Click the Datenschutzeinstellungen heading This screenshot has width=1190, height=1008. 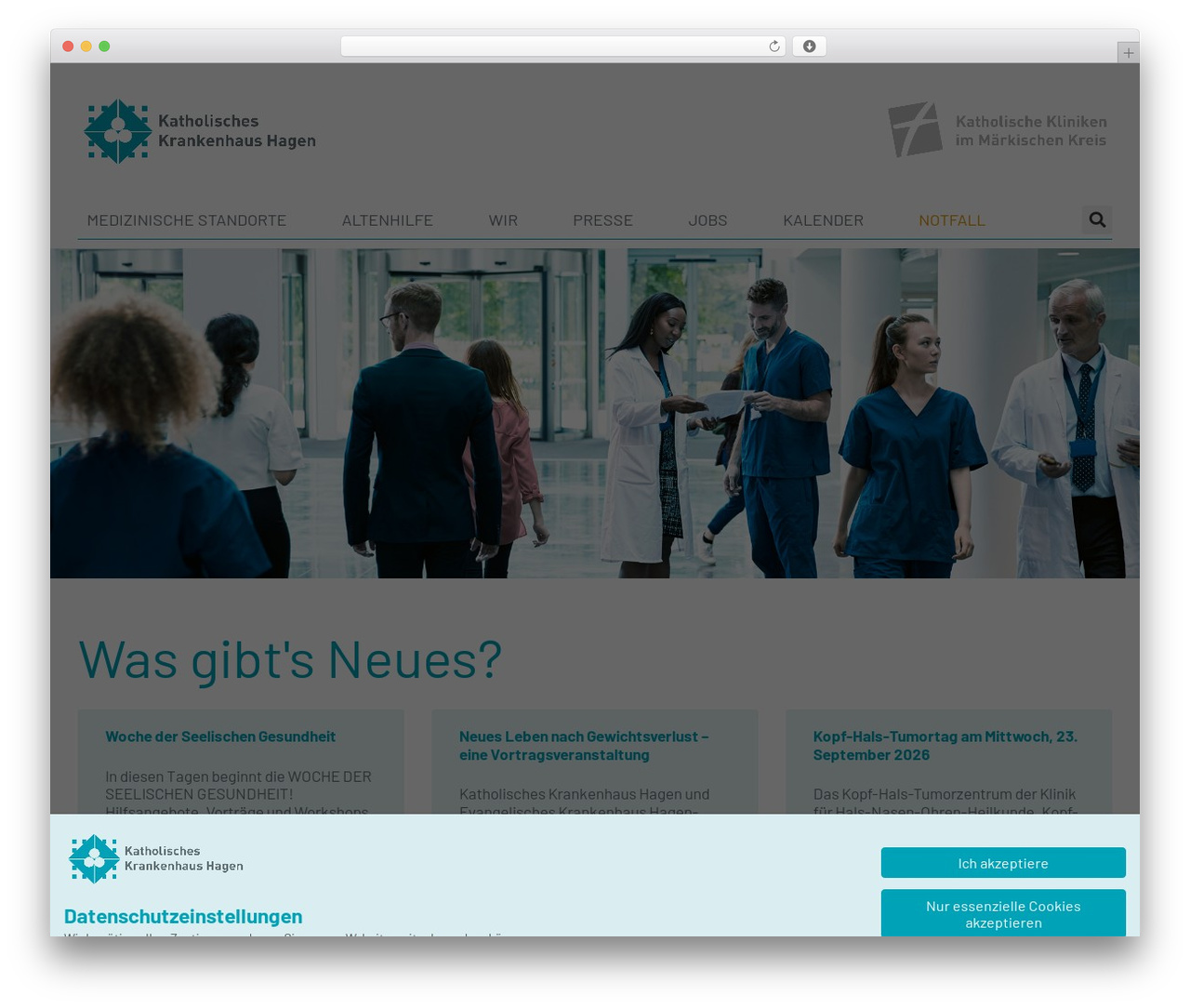tap(183, 916)
